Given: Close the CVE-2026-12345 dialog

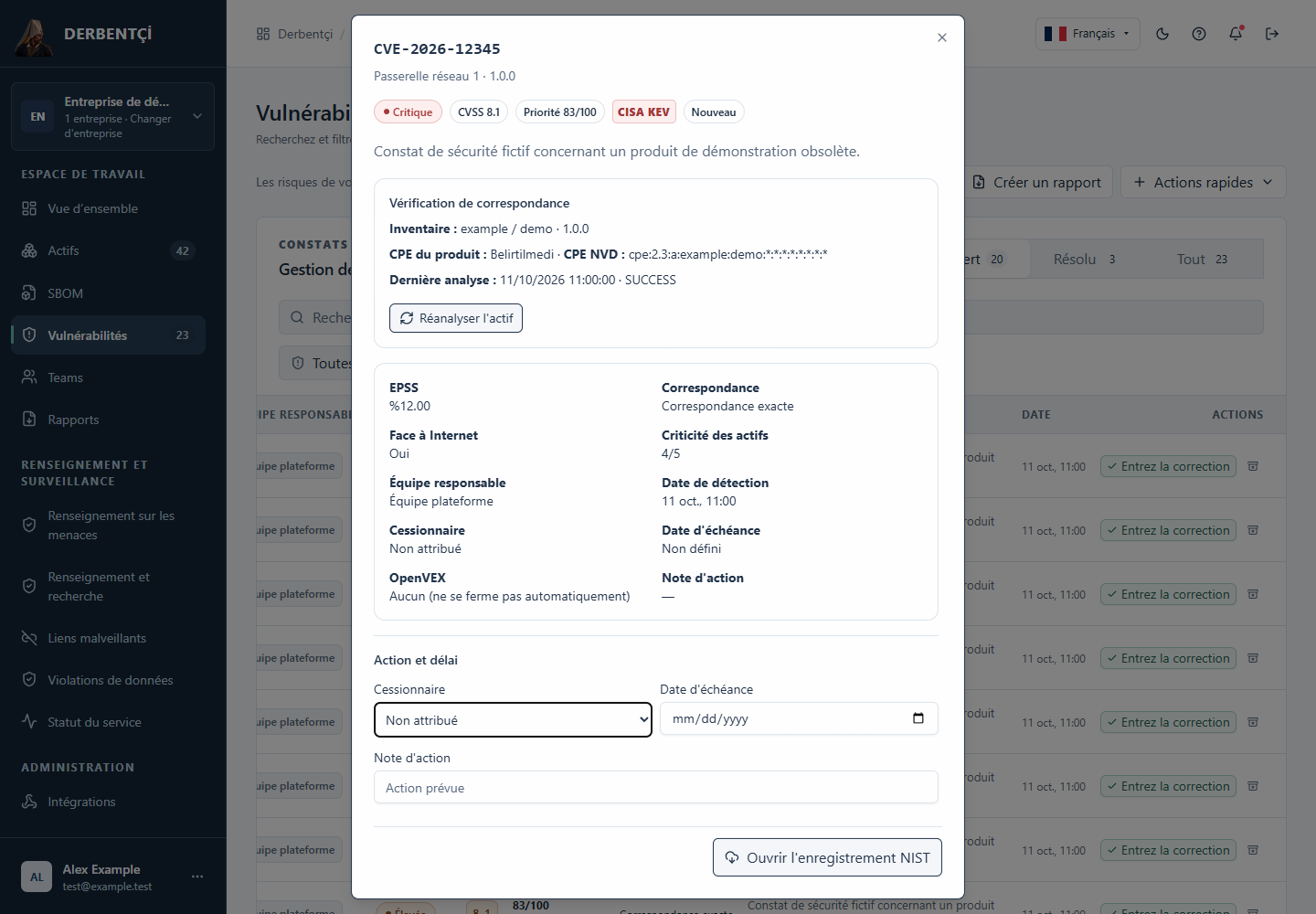Looking at the screenshot, I should click(942, 37).
